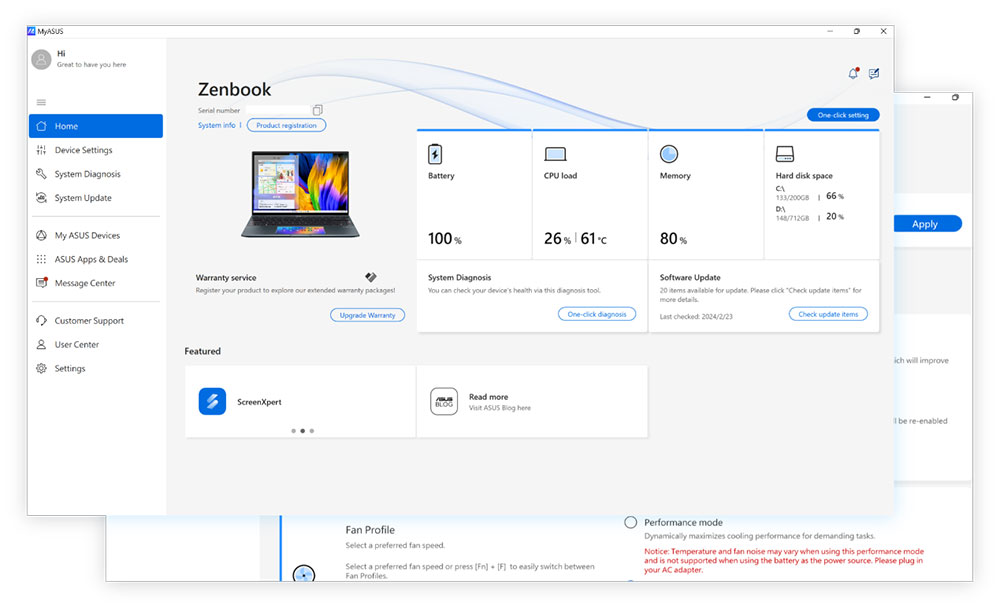Click the user avatar icon

[x=41, y=59]
